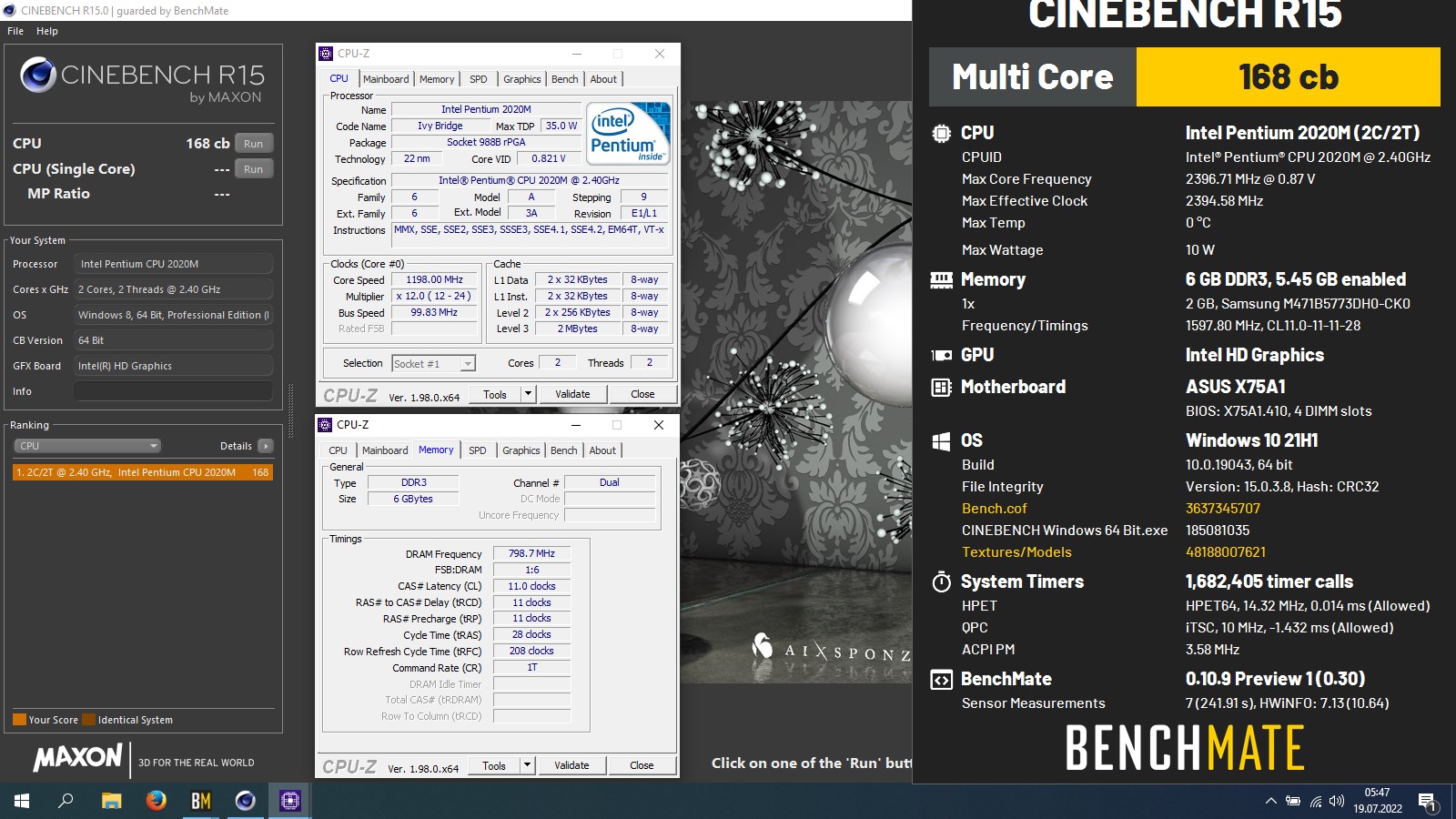The width and height of the screenshot is (1456, 819).
Task: Click the BenchMate code brackets icon
Action: [941, 680]
